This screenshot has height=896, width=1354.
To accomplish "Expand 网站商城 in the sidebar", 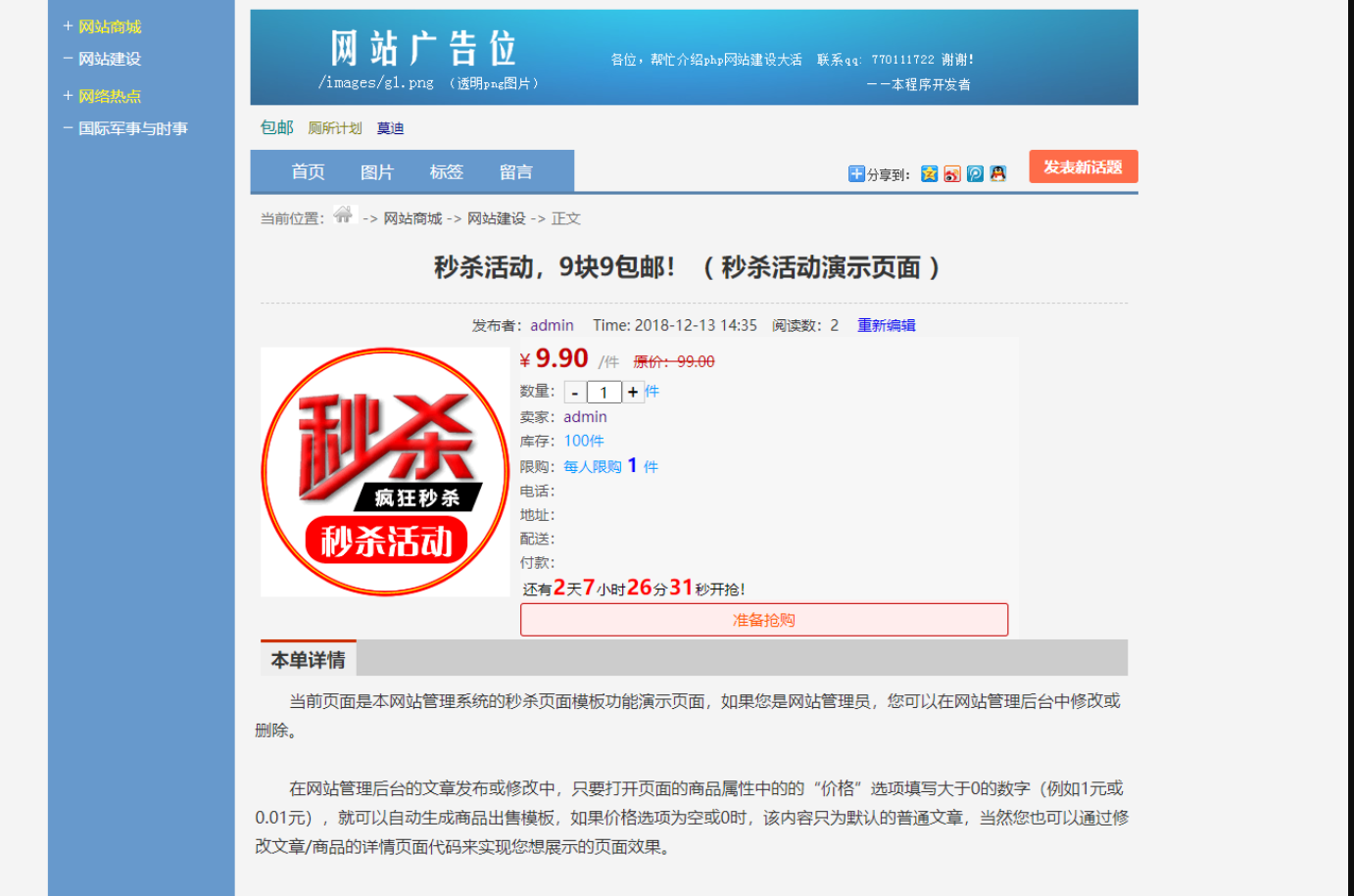I will (x=69, y=26).
